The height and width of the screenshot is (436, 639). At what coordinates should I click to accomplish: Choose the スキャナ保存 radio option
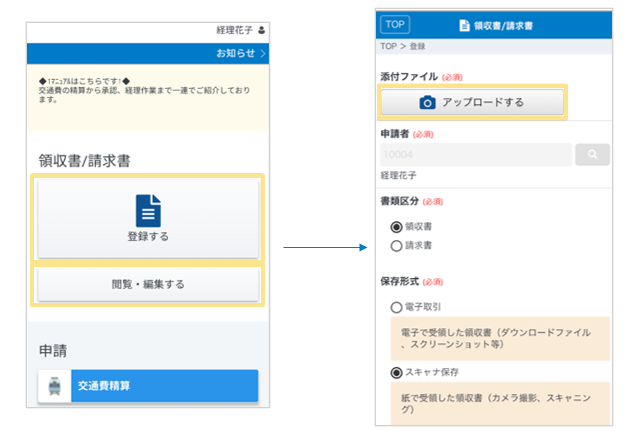397,372
